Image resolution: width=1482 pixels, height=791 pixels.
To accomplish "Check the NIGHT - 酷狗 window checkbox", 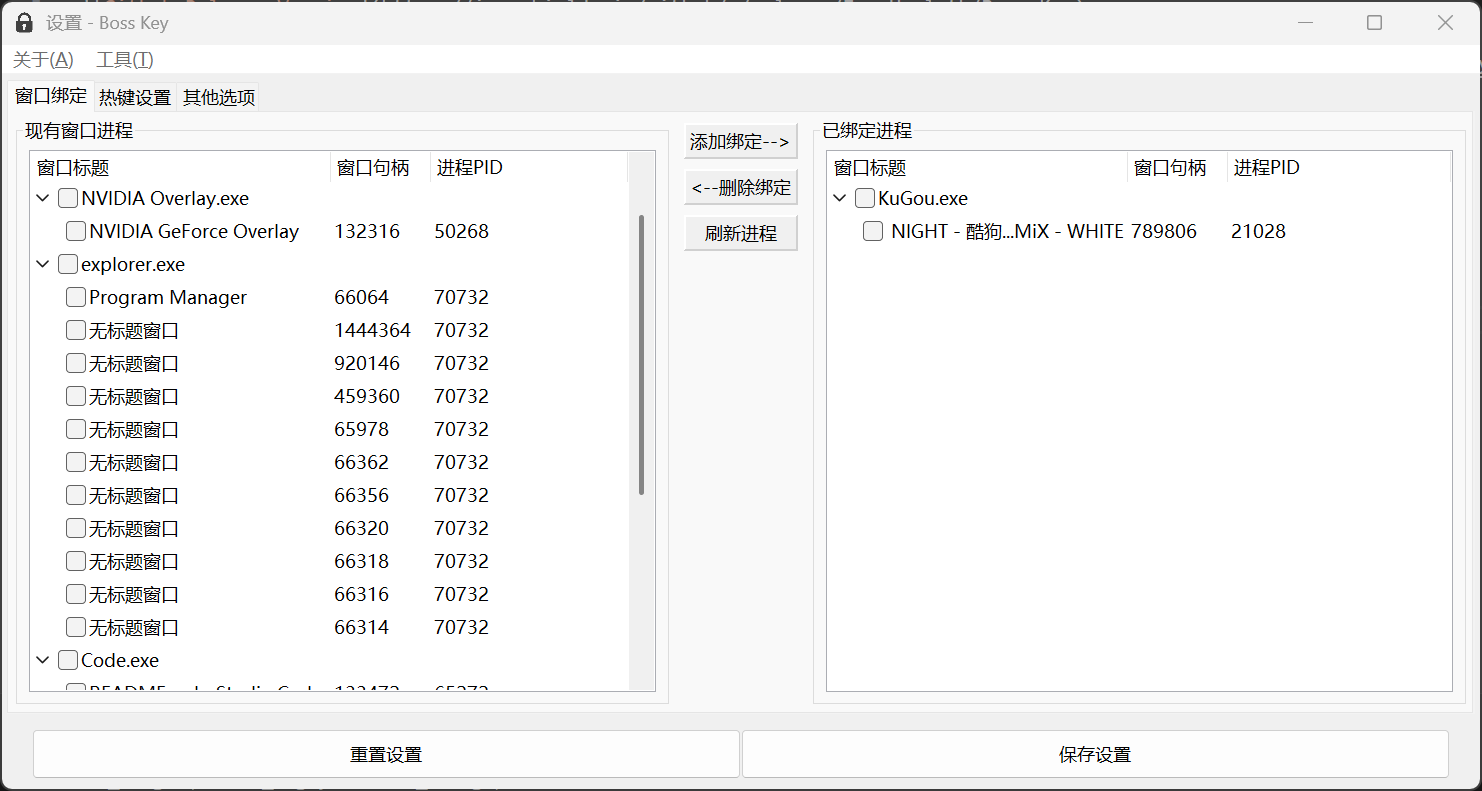I will (x=873, y=231).
